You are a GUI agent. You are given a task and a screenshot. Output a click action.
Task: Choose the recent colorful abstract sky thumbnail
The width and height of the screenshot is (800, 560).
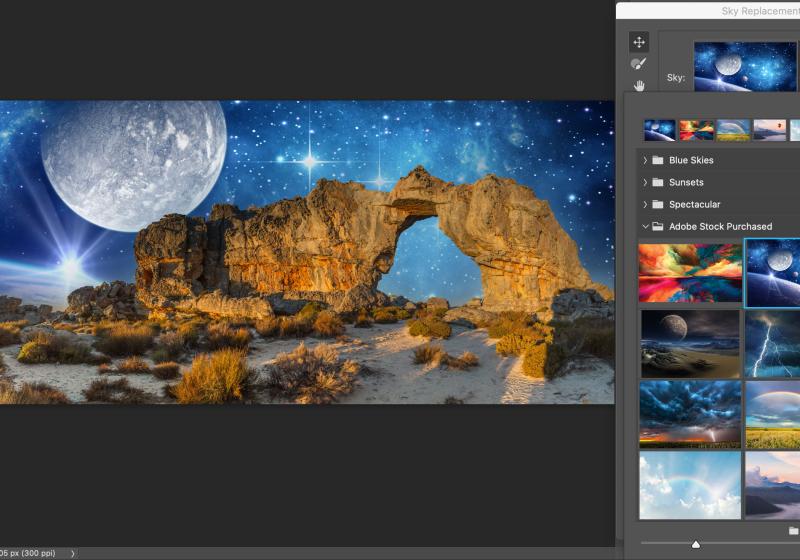click(x=696, y=131)
